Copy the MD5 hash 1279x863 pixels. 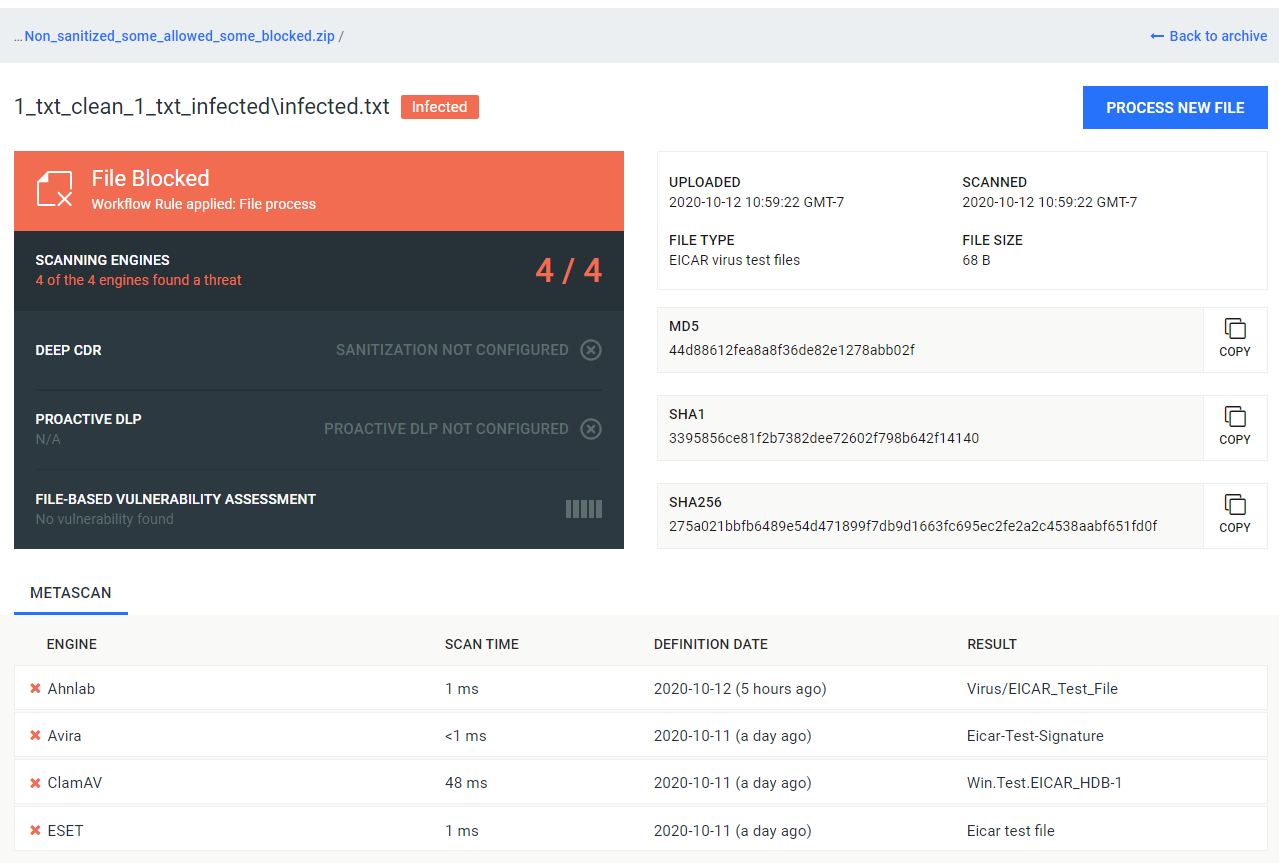[1235, 339]
